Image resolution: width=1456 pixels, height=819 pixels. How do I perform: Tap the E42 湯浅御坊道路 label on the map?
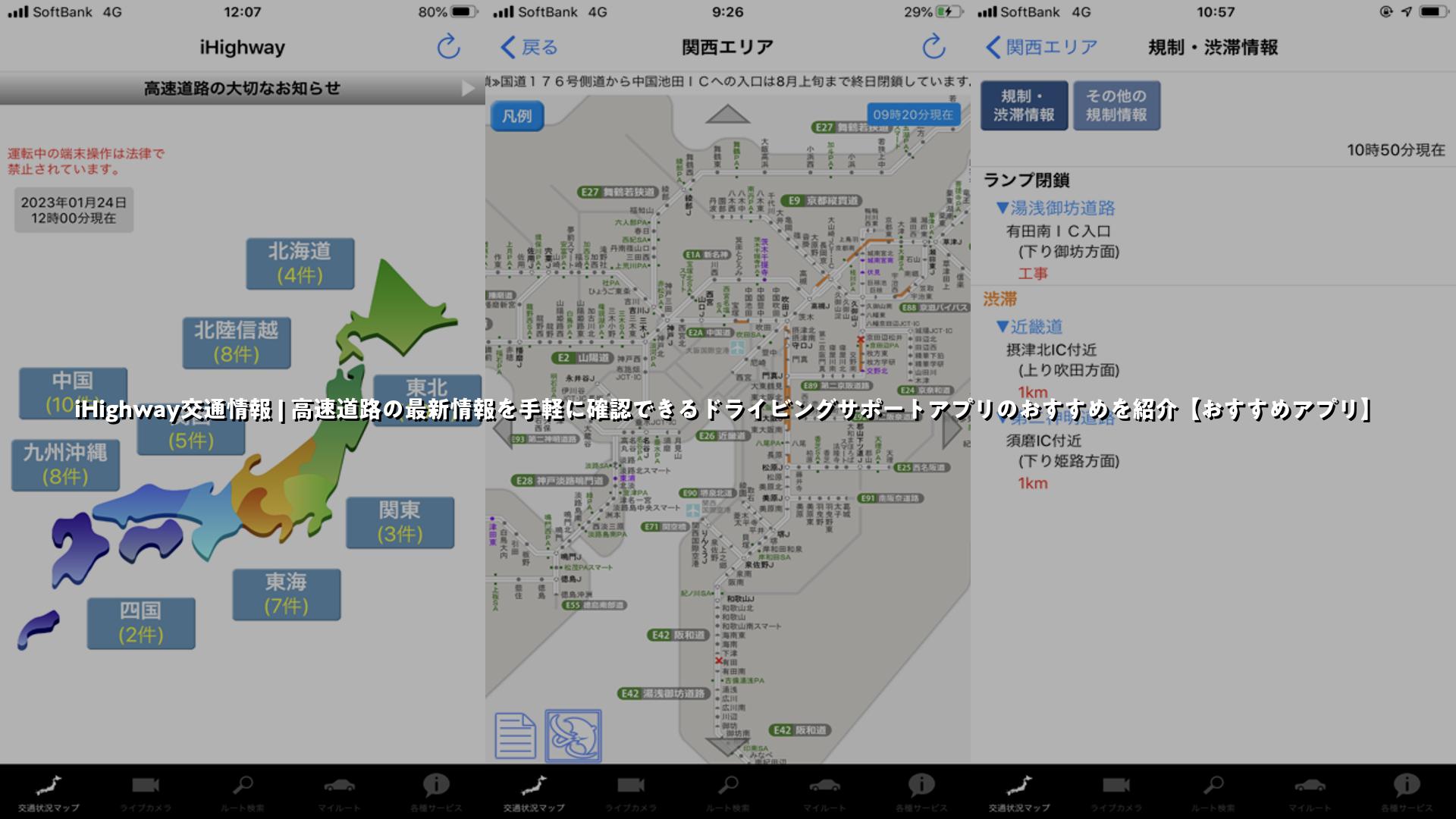[663, 693]
